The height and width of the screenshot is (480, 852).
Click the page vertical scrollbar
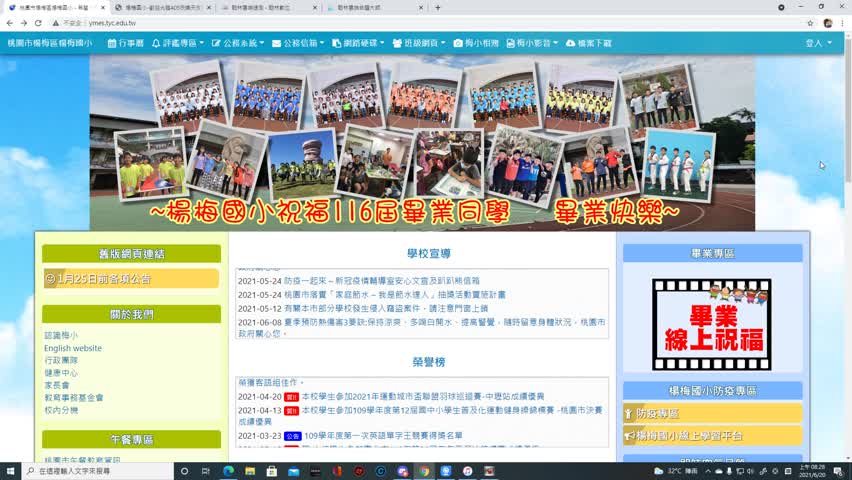click(848, 245)
